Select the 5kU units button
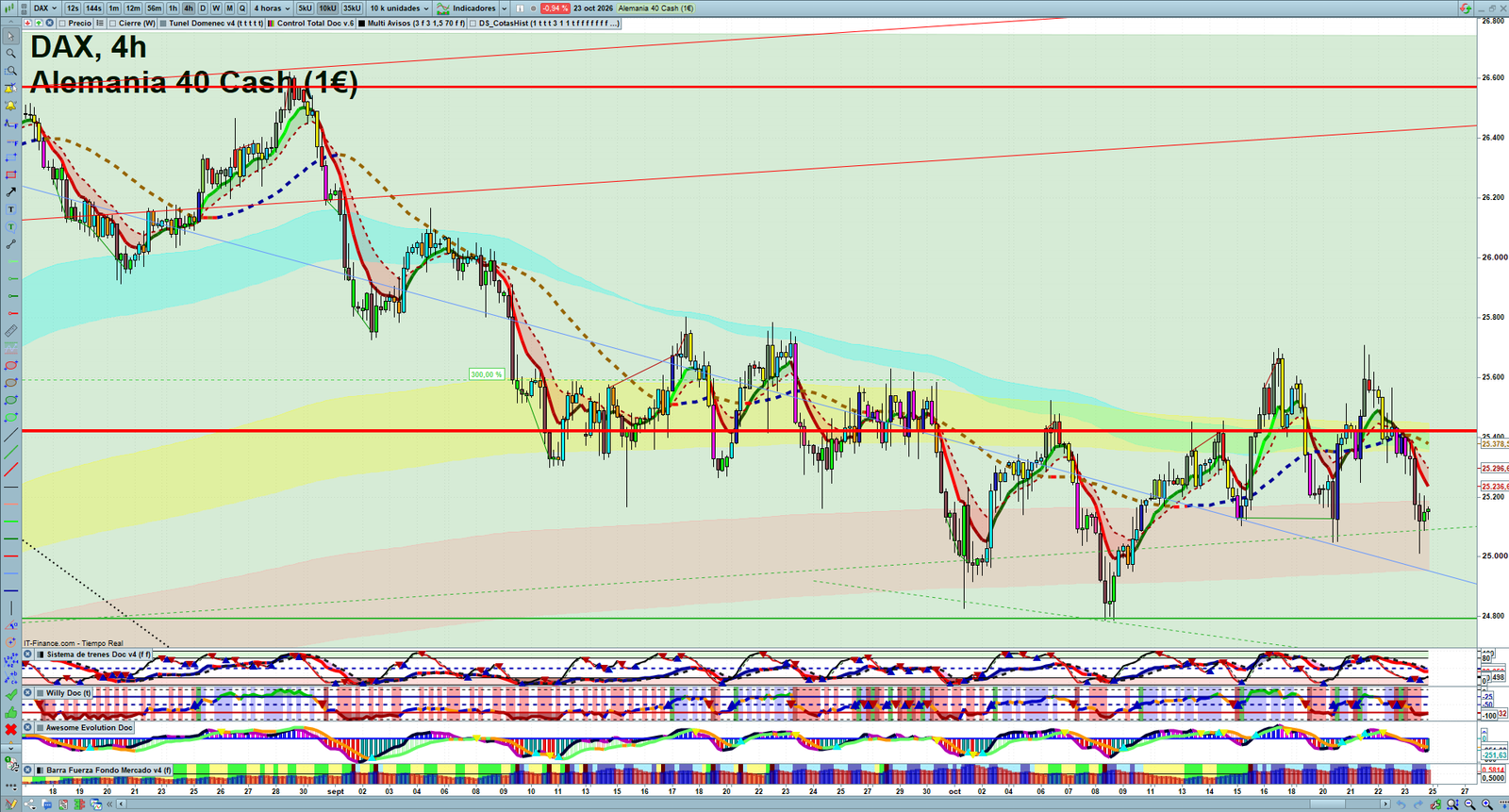The width and height of the screenshot is (1509, 812). (x=305, y=8)
